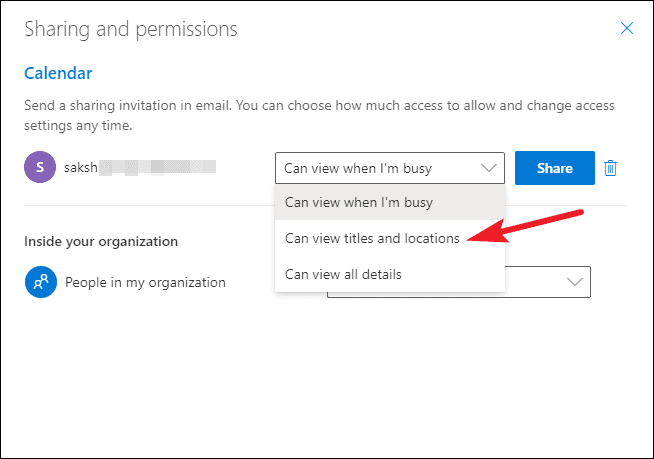This screenshot has height=459, width=654.
Task: Click the Share button
Action: point(554,168)
